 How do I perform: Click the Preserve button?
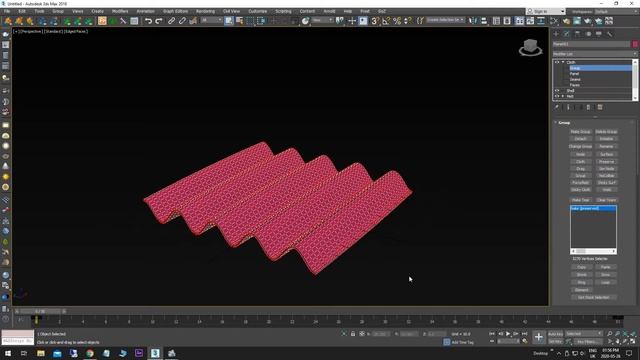click(606, 162)
